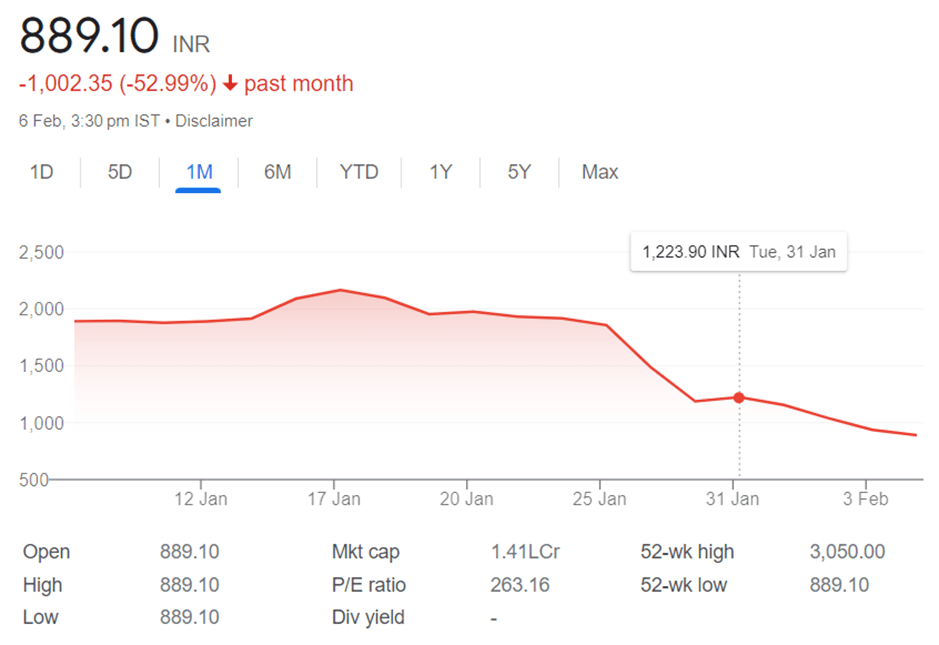The height and width of the screenshot is (645, 939).
Task: Select the 5D time range tab
Action: pos(120,172)
